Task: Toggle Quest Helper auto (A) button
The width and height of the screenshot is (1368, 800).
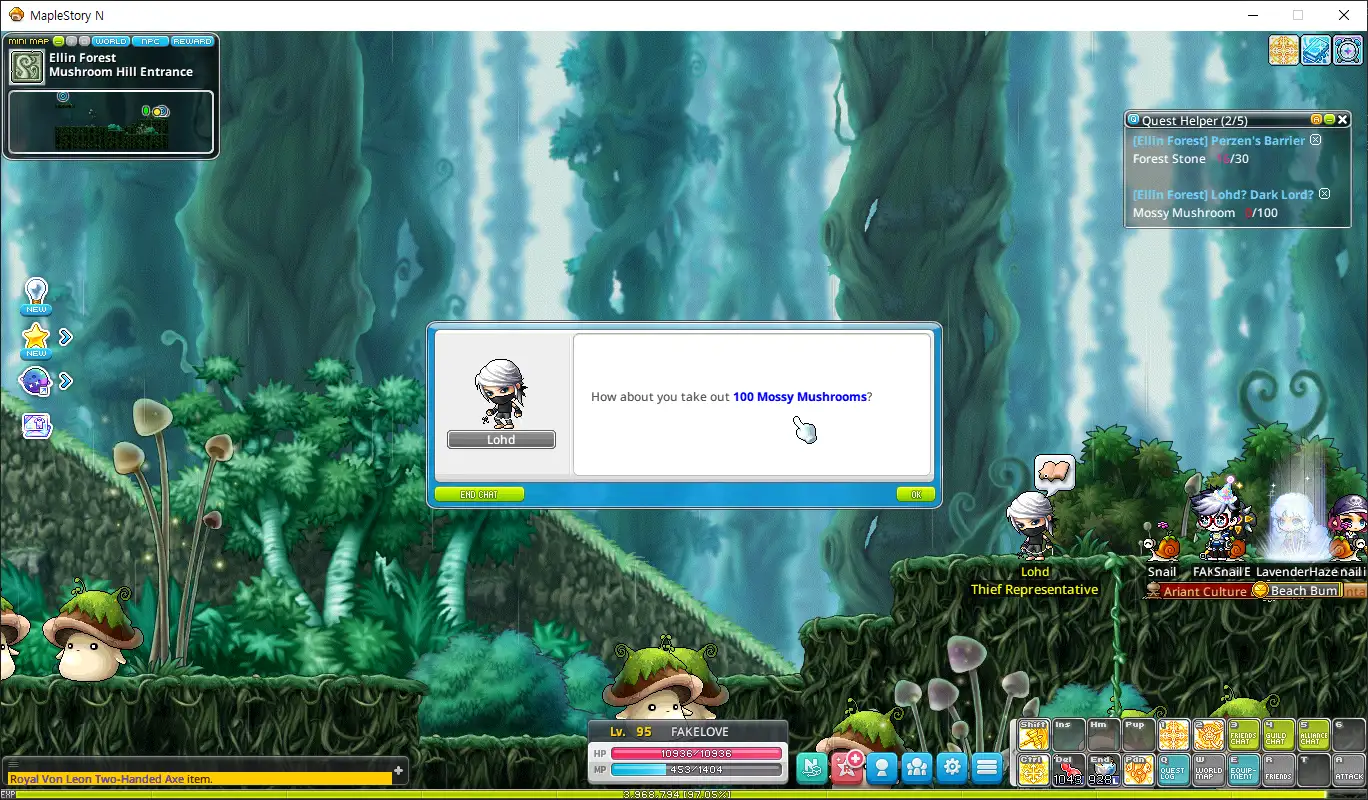Action: [x=1316, y=120]
